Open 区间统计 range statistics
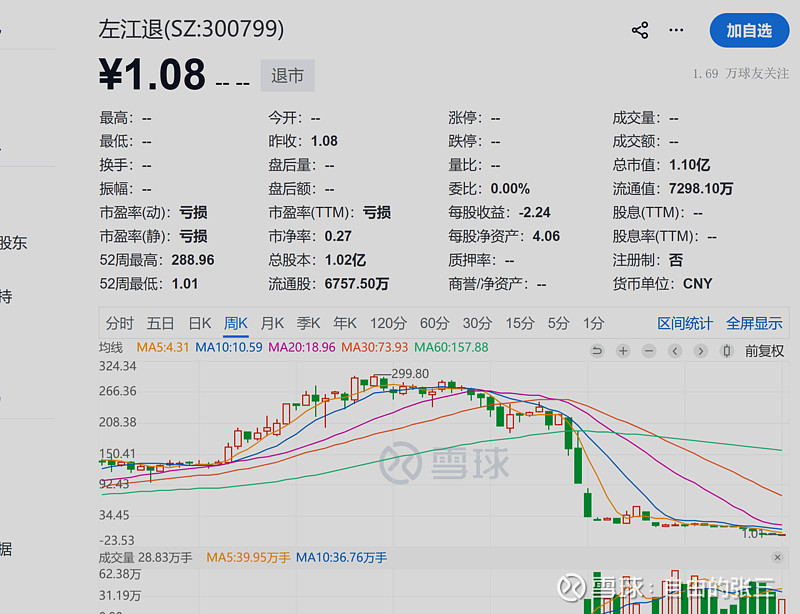 coord(685,323)
